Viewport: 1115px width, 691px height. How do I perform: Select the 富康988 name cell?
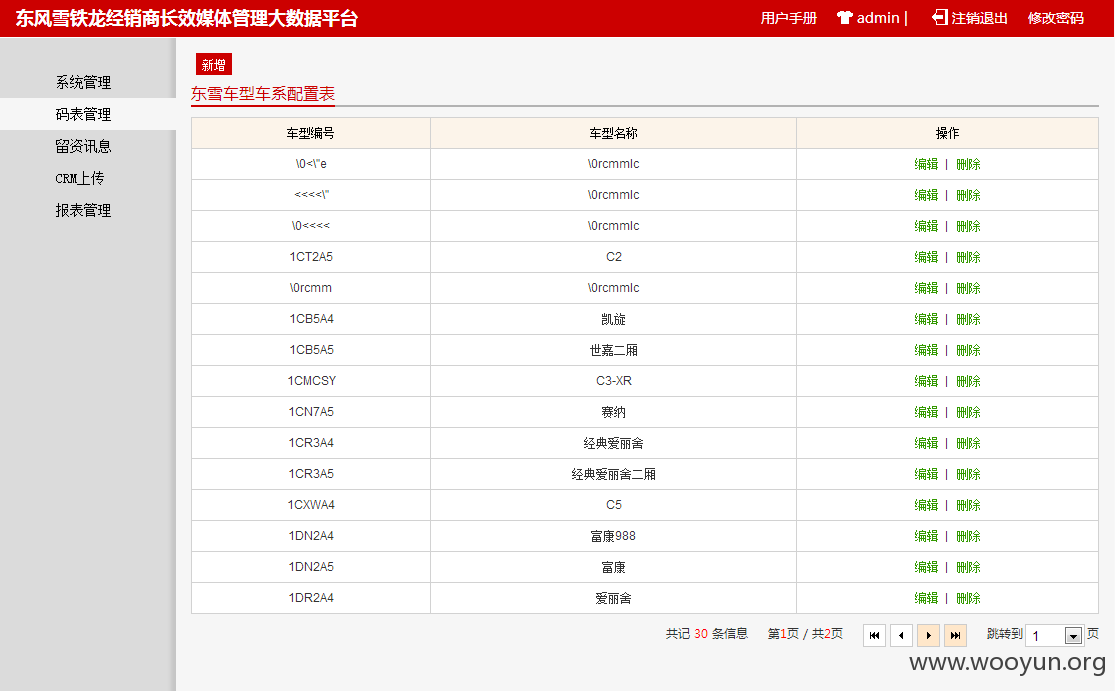click(613, 536)
